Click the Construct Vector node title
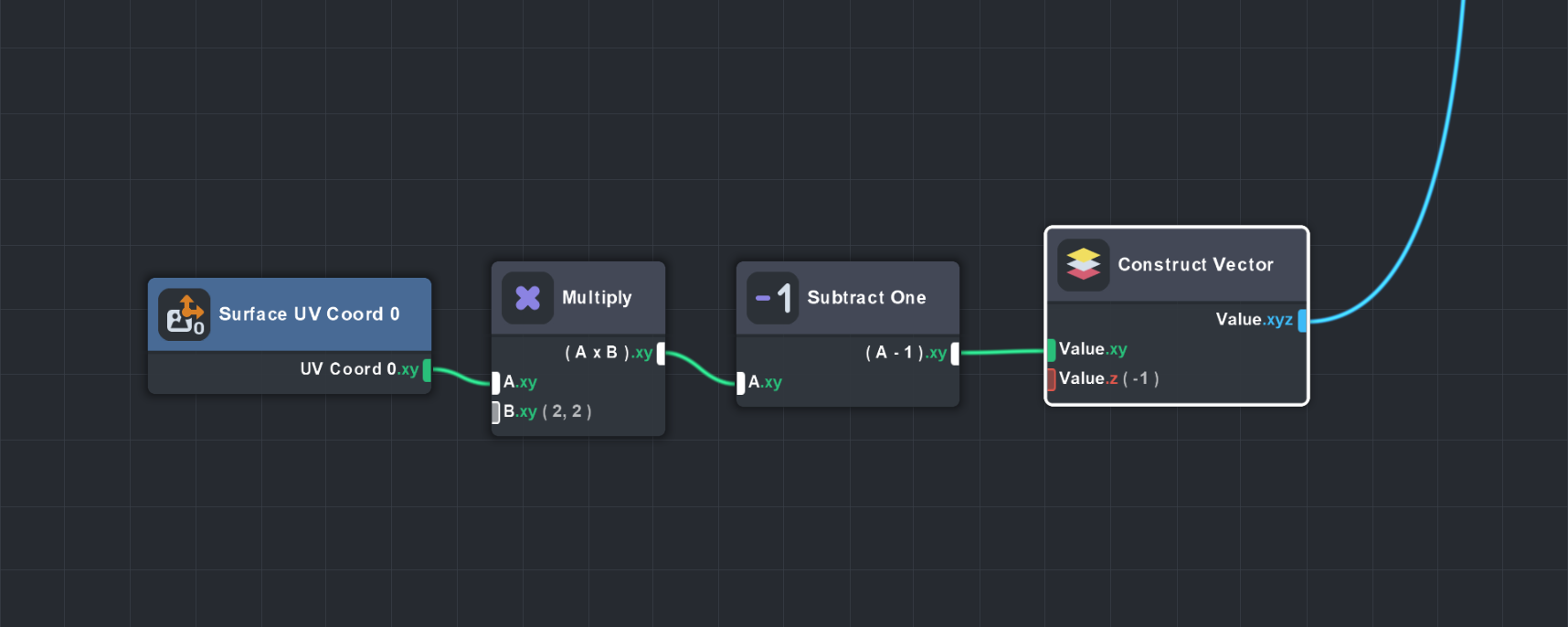Screen dimensions: 1568x627 (x=1195, y=265)
